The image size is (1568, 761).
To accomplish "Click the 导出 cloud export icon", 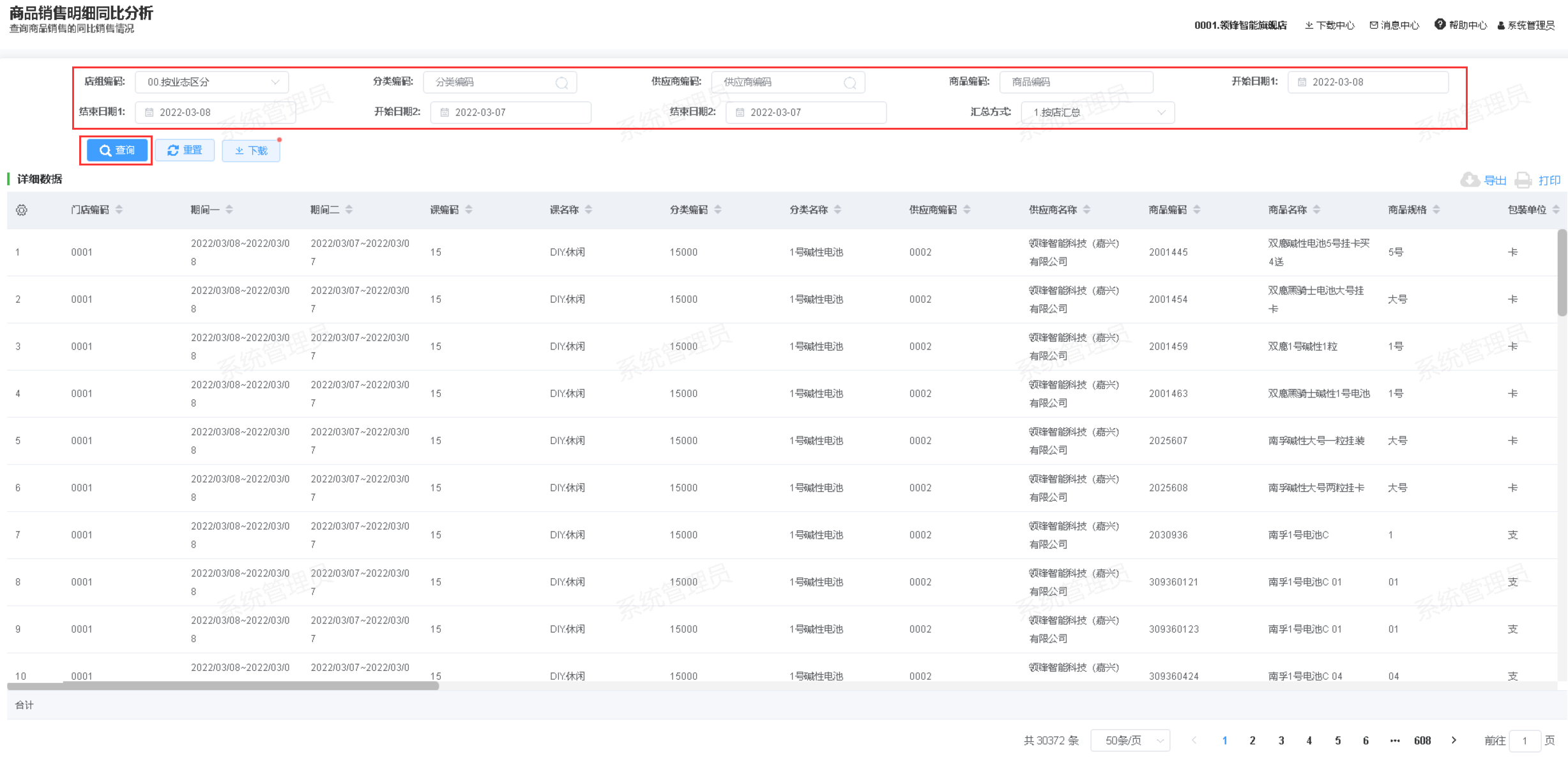I will (1470, 180).
